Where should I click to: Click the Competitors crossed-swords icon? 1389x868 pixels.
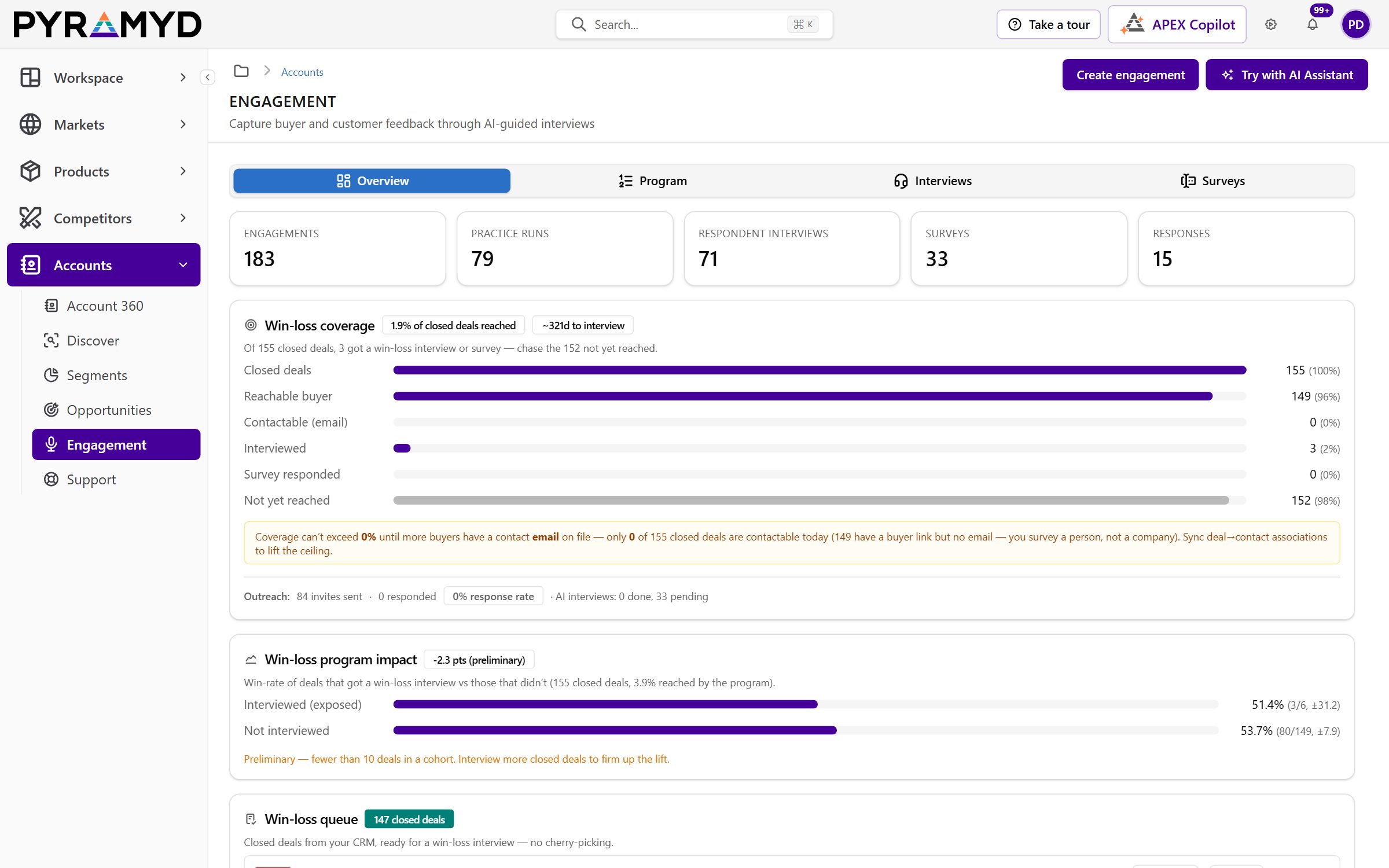point(30,218)
